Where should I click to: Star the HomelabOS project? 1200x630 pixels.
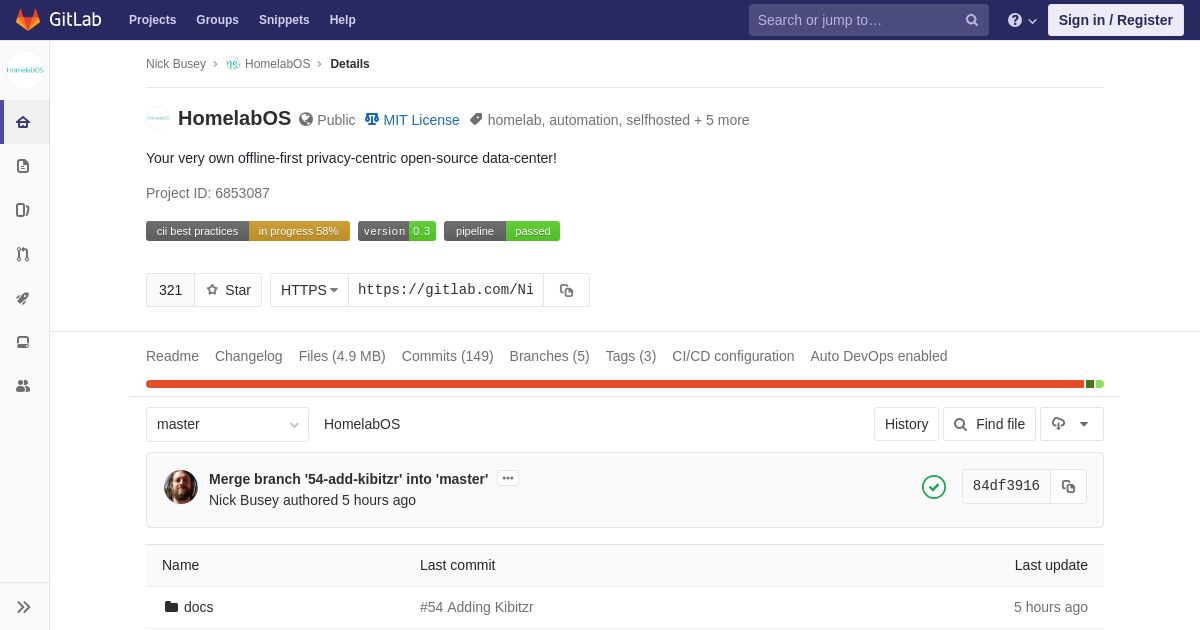pos(228,290)
